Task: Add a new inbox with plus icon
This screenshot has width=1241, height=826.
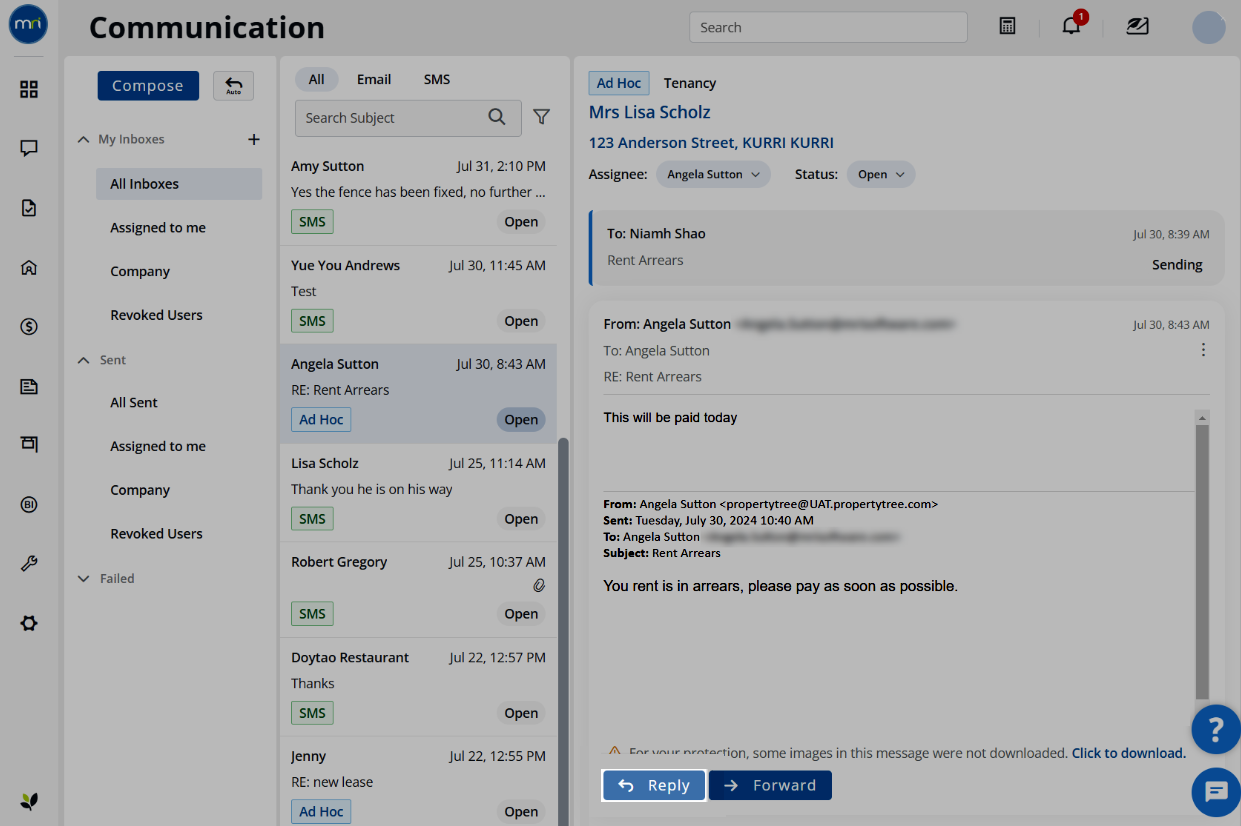Action: tap(254, 139)
